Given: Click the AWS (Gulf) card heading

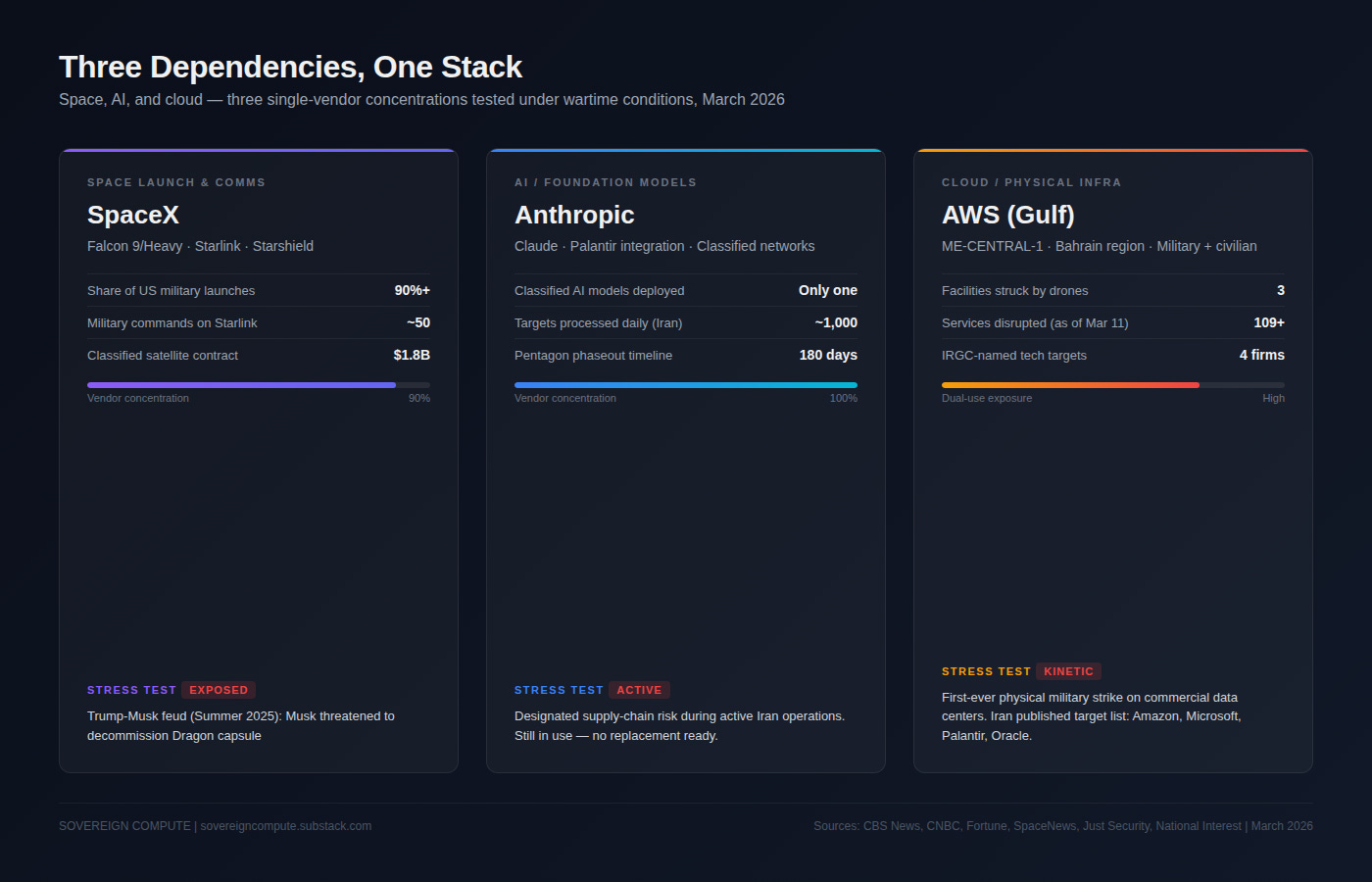Looking at the screenshot, I should click(1008, 215).
